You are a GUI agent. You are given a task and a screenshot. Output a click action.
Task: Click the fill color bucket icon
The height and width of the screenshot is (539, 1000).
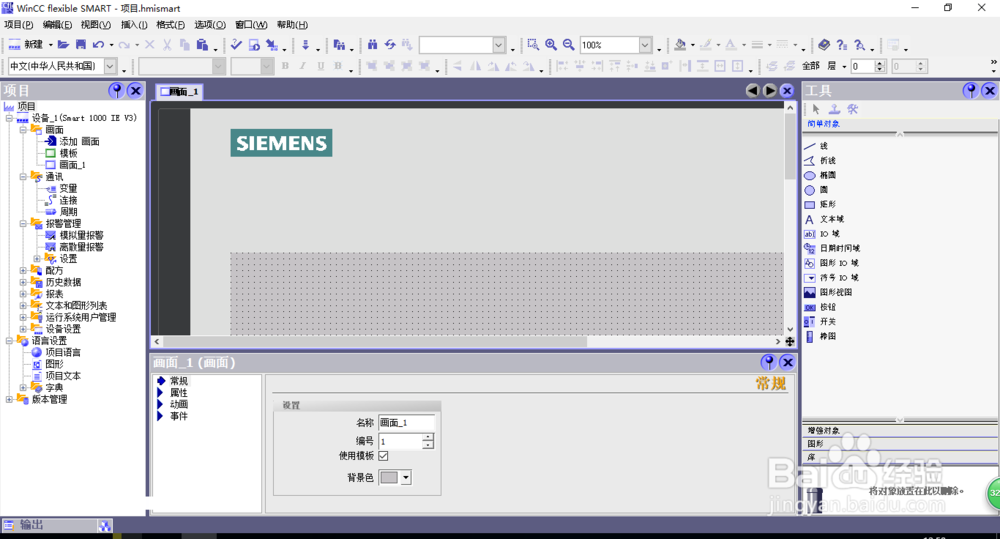coord(680,45)
